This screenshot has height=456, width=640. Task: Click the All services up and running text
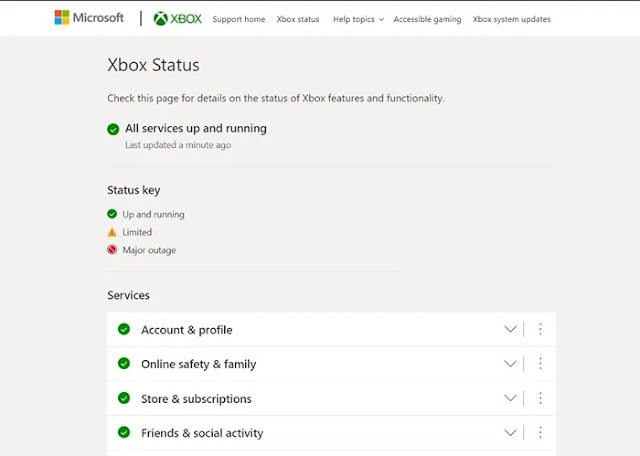coord(196,128)
